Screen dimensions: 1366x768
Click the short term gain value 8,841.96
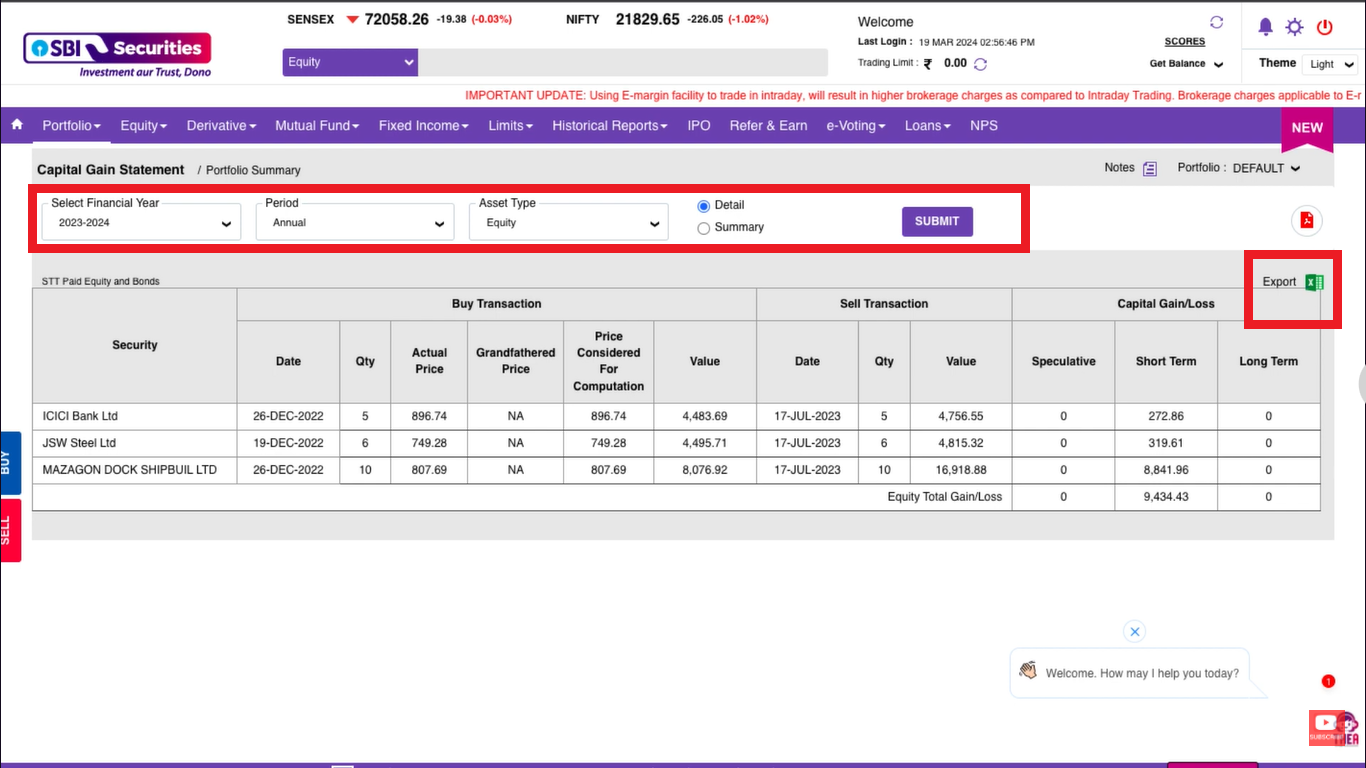click(x=1165, y=470)
